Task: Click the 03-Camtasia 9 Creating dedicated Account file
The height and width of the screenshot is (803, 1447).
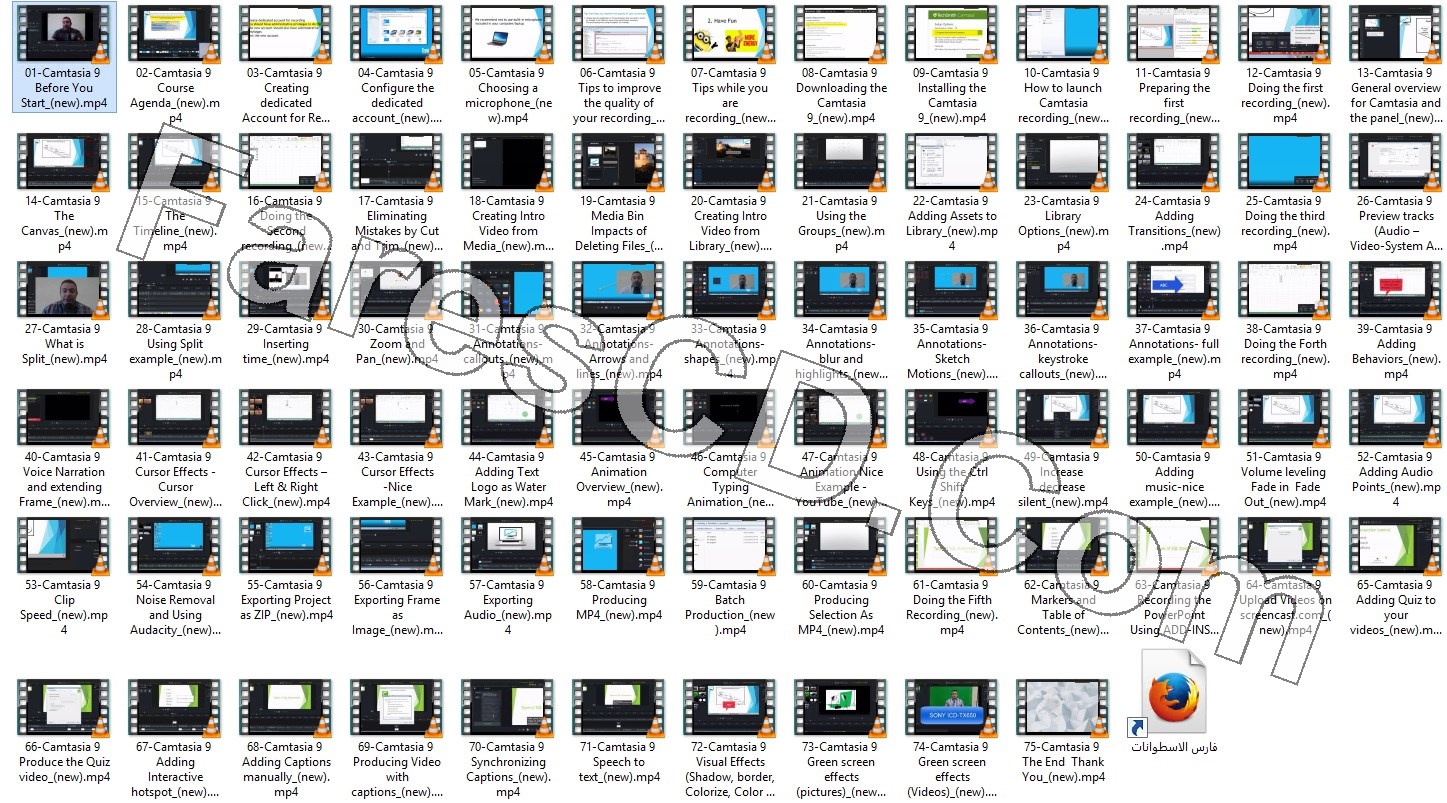Action: (286, 64)
